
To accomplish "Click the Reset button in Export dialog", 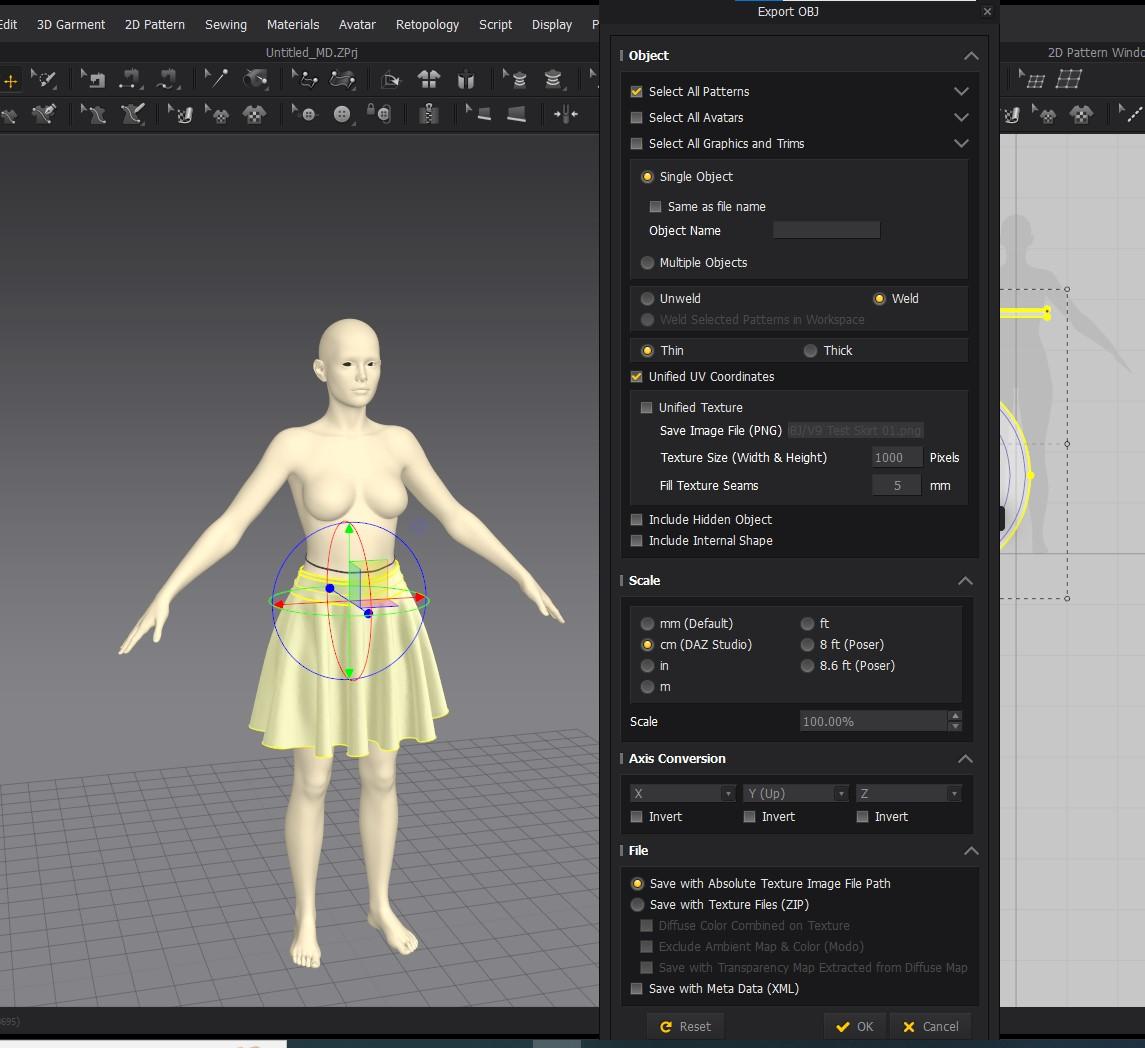I will pyautogui.click(x=685, y=1026).
